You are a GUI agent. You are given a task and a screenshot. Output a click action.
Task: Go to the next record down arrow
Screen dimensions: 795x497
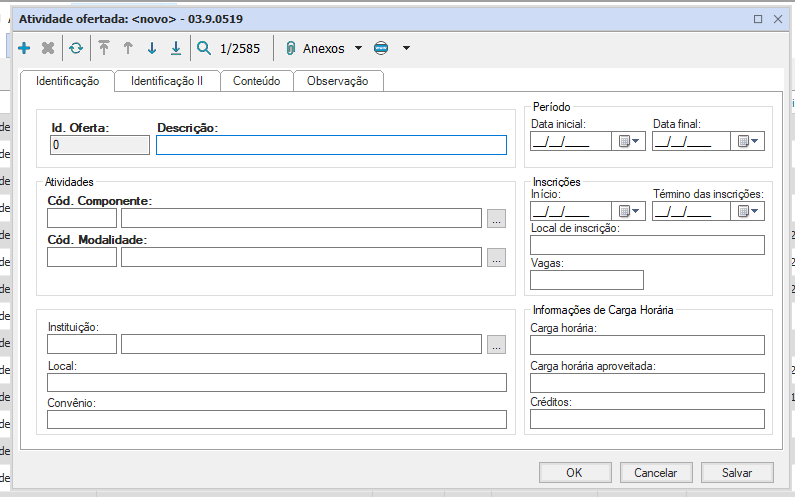(x=152, y=48)
